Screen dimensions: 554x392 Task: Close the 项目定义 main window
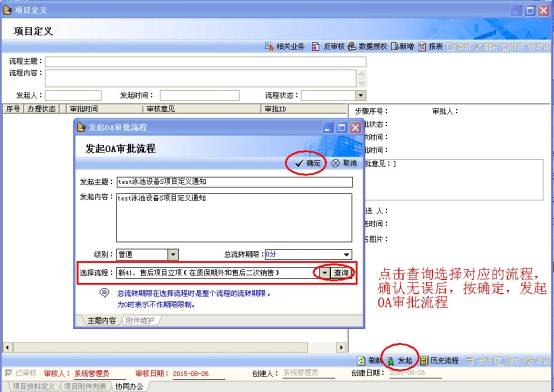[x=544, y=10]
